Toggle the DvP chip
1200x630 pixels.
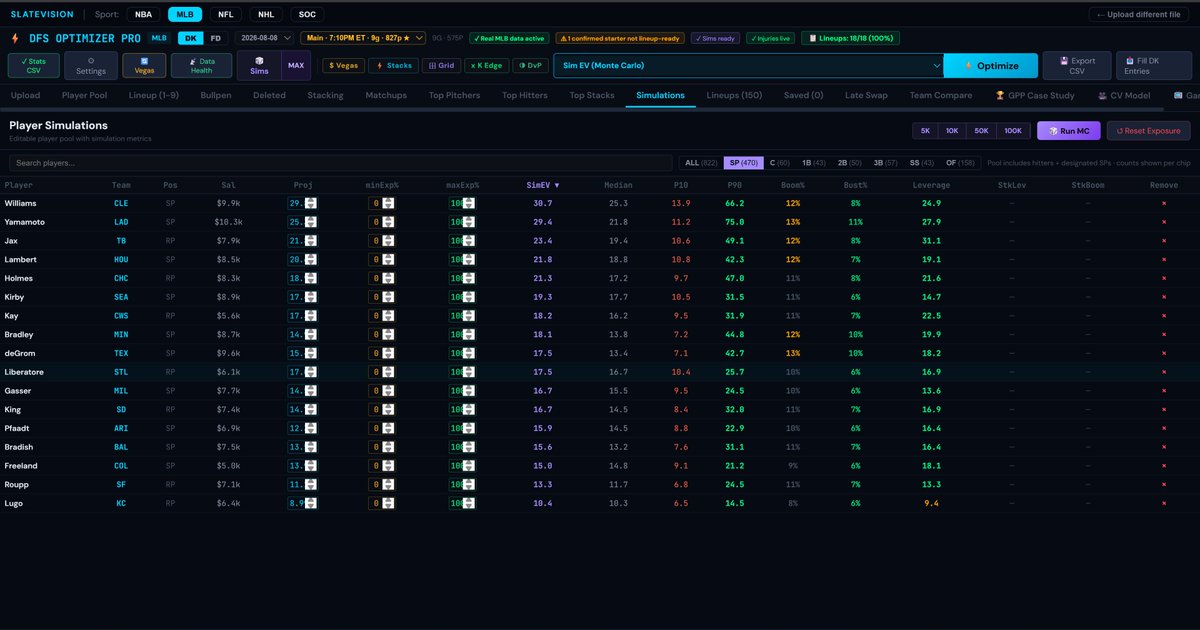click(x=531, y=65)
